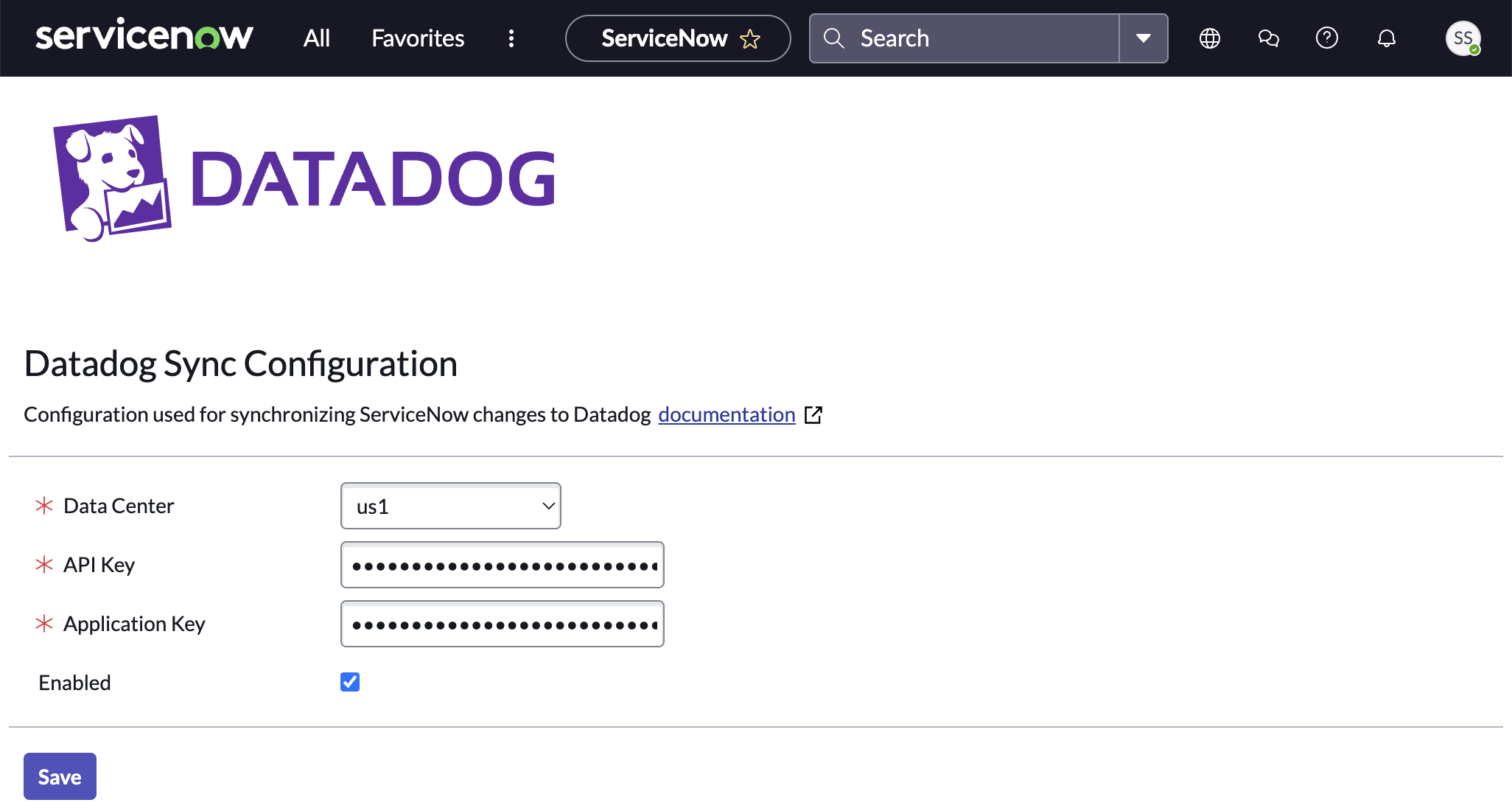Click into the API Key field
Image resolution: width=1512 pixels, height=811 pixels.
[503, 565]
